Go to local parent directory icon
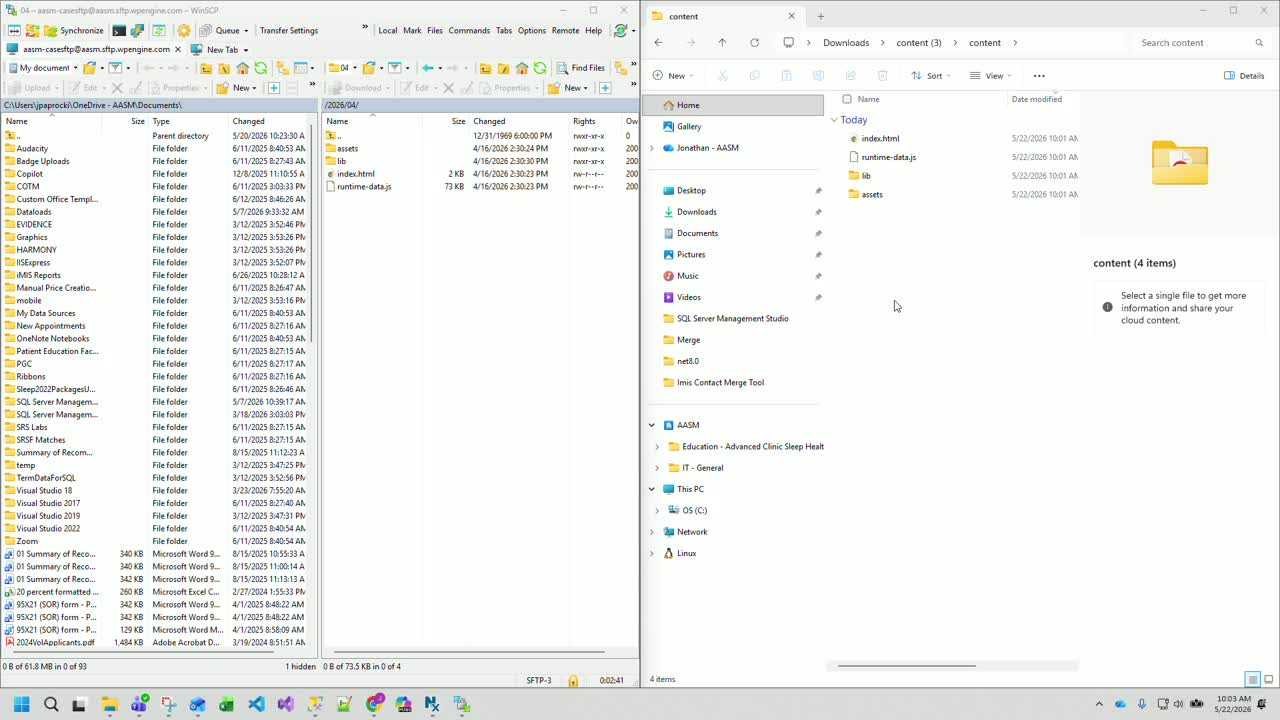The height and width of the screenshot is (720, 1280). [206, 68]
